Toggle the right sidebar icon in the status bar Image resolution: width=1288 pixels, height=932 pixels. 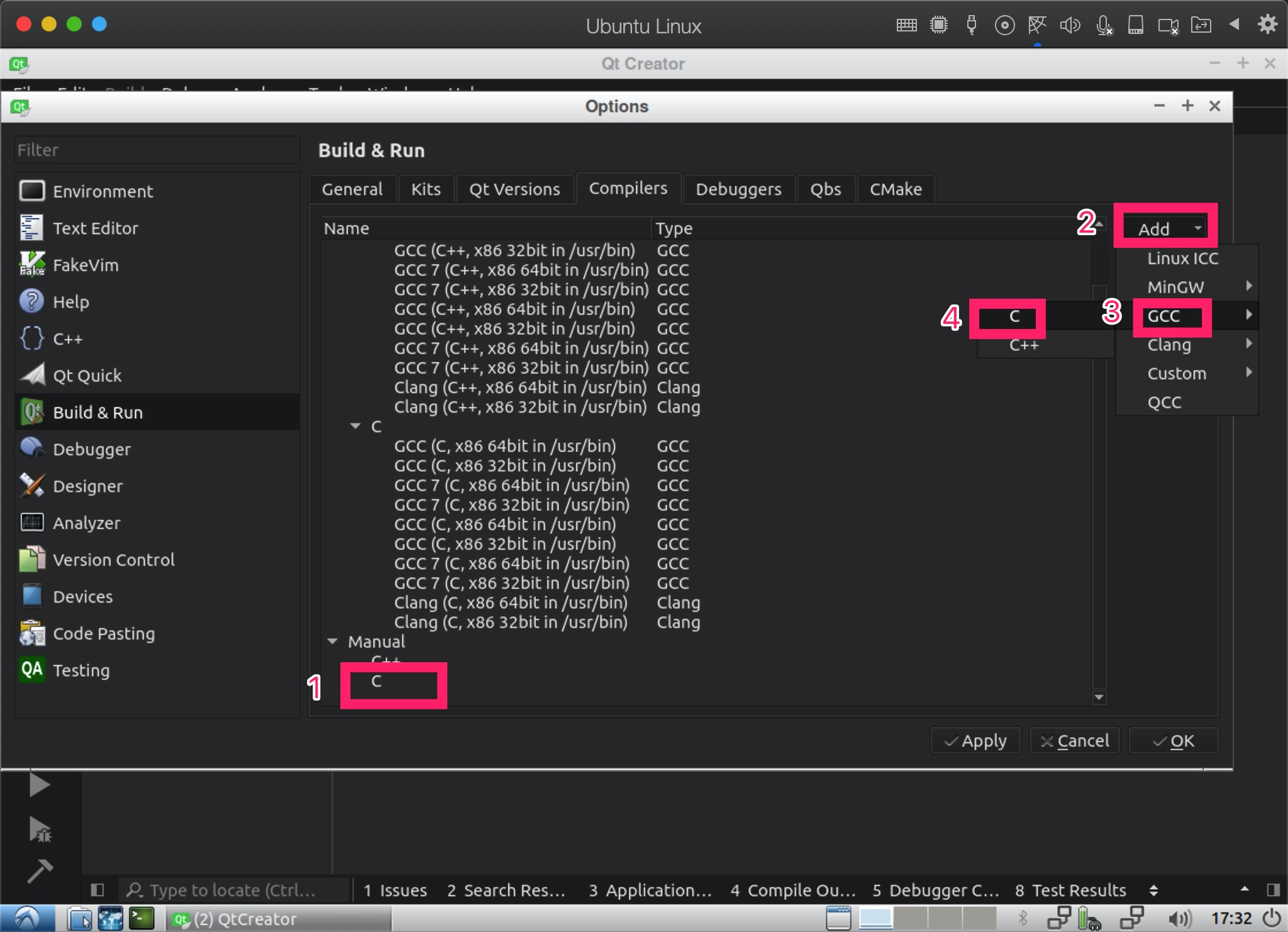click(1273, 890)
